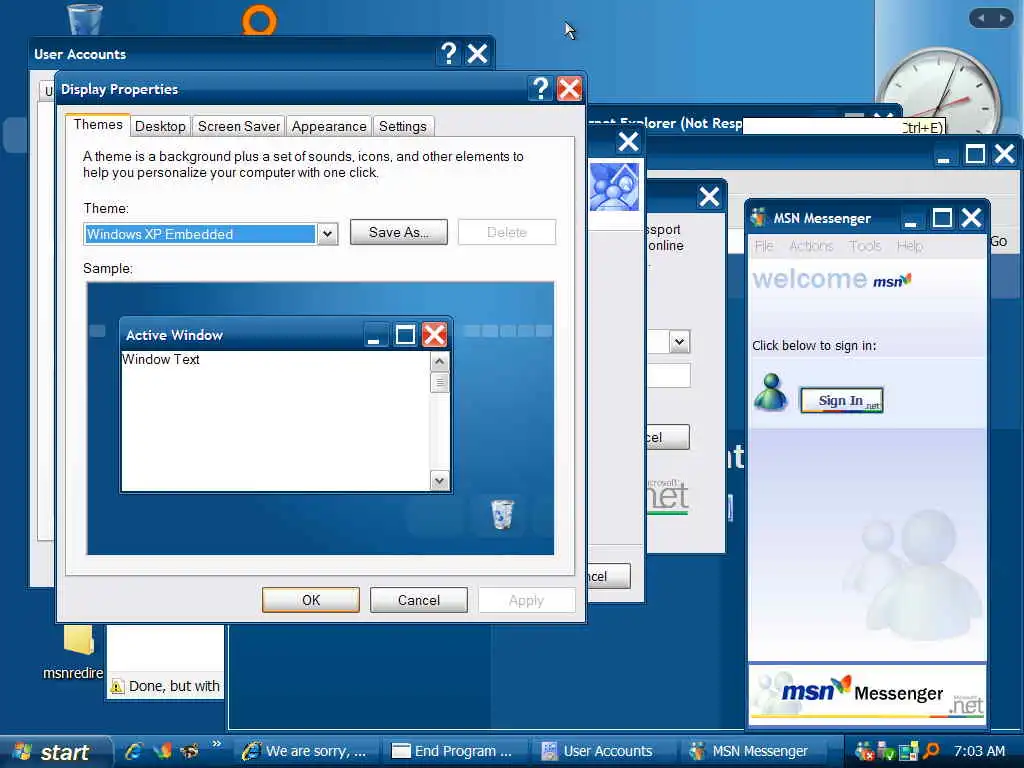The image size is (1024, 768).
Task: Click OK in Display Properties
Action: (x=311, y=600)
